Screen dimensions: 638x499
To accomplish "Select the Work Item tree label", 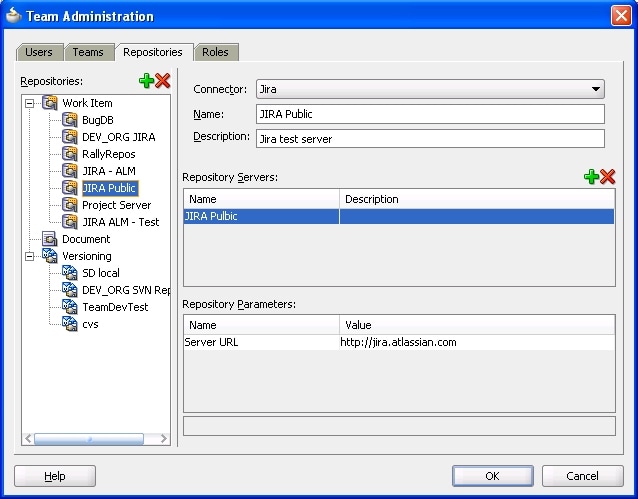I will 87,103.
